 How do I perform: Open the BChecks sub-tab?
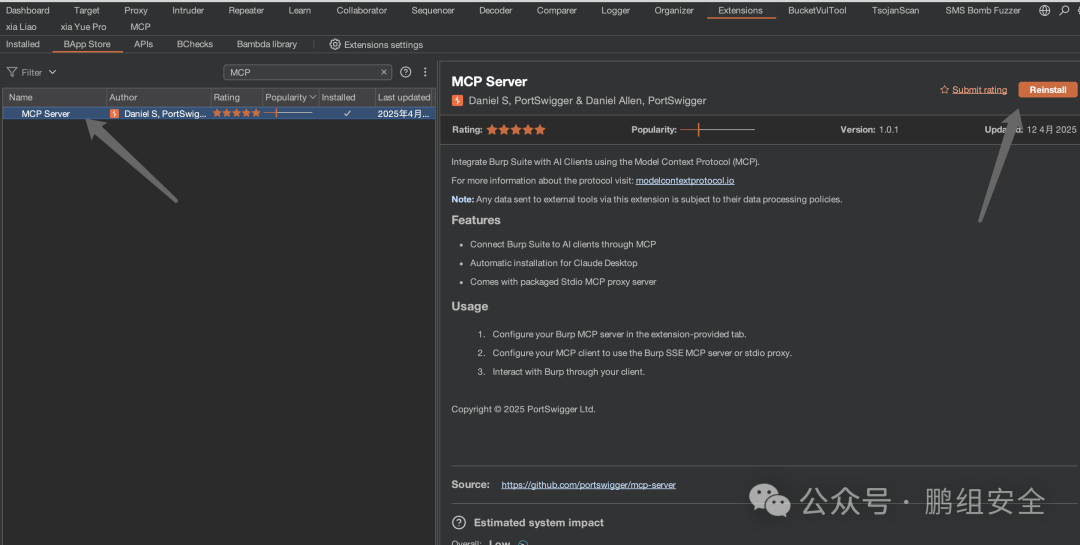[195, 44]
